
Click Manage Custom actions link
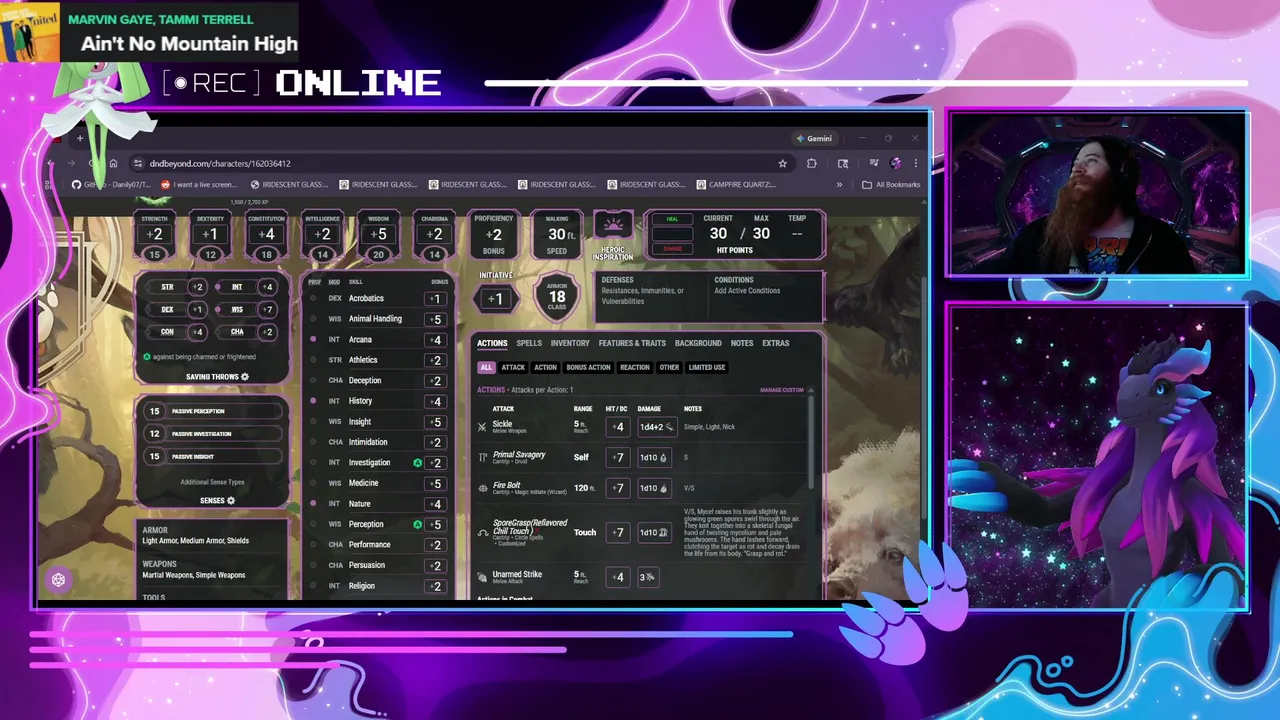pos(782,390)
